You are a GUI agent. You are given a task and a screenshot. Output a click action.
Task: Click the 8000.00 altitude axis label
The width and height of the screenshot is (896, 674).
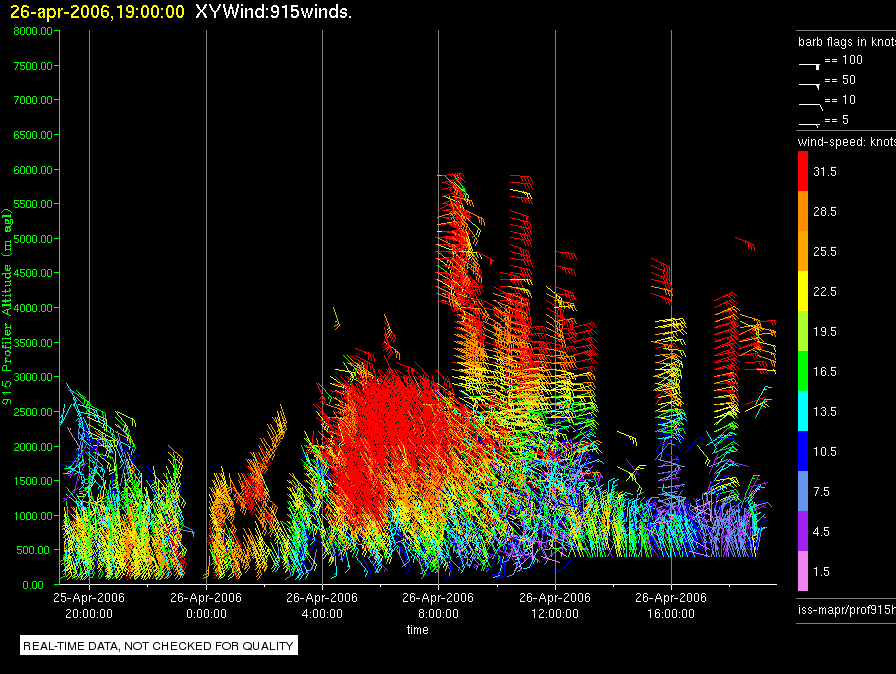(33, 31)
